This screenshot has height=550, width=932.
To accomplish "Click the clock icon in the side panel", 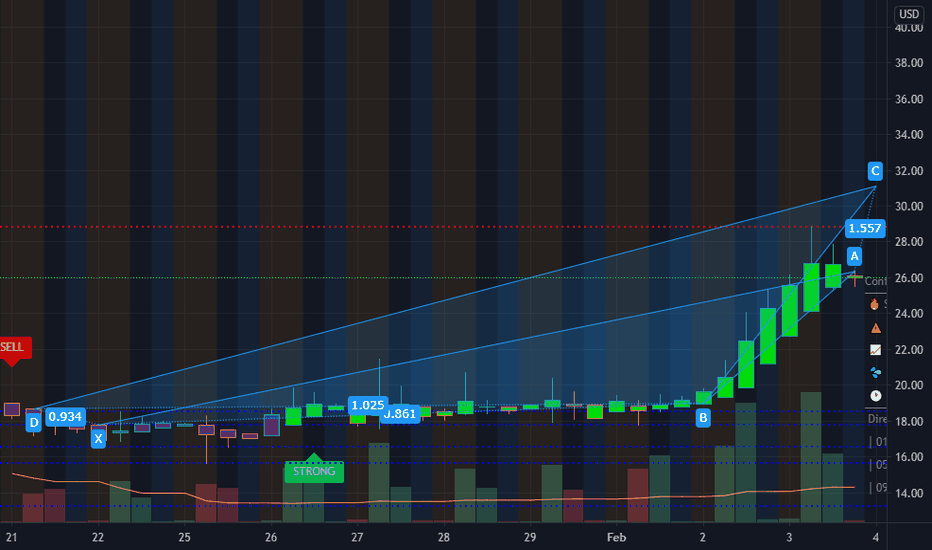I will (x=876, y=395).
